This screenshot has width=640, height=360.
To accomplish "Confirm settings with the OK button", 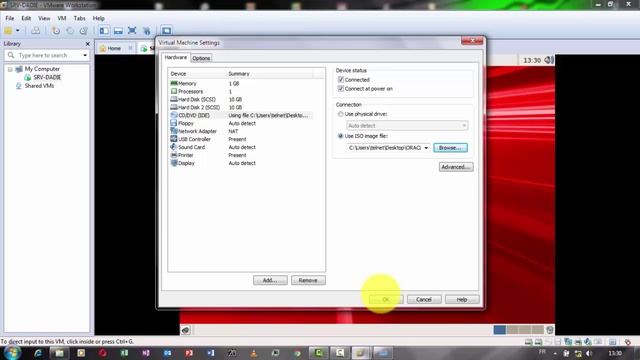I will 386,300.
